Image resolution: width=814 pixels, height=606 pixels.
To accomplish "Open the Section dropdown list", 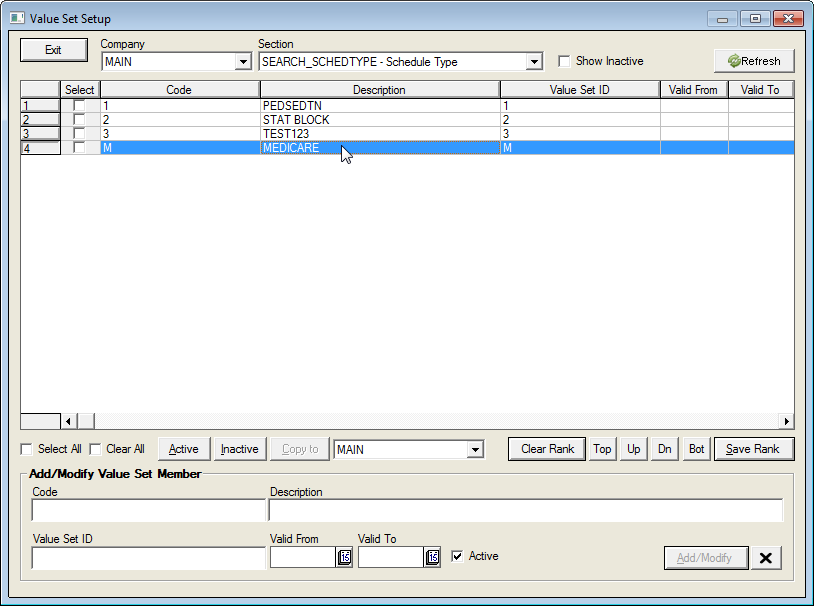I will click(534, 62).
